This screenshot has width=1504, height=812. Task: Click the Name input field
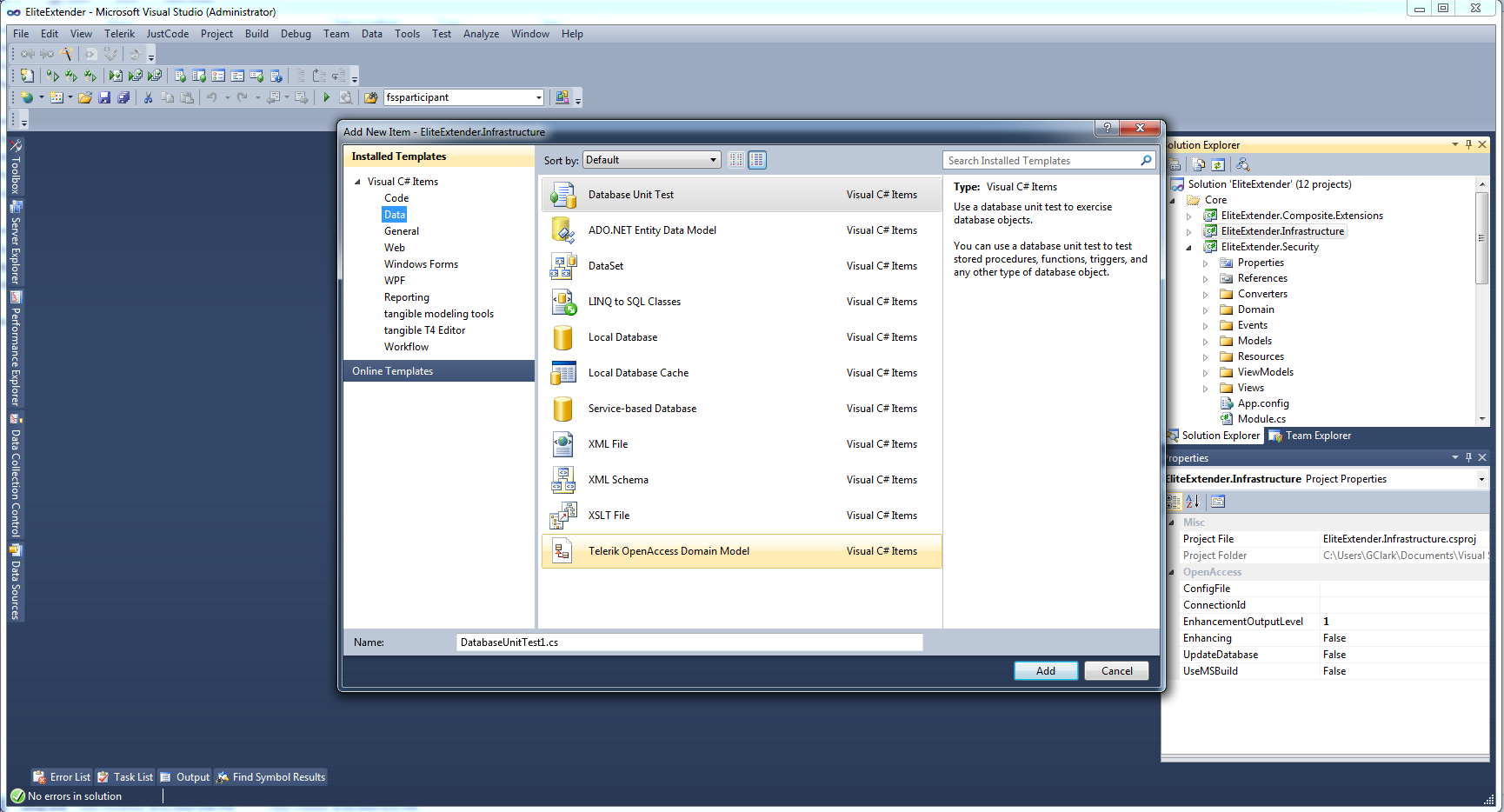click(689, 642)
